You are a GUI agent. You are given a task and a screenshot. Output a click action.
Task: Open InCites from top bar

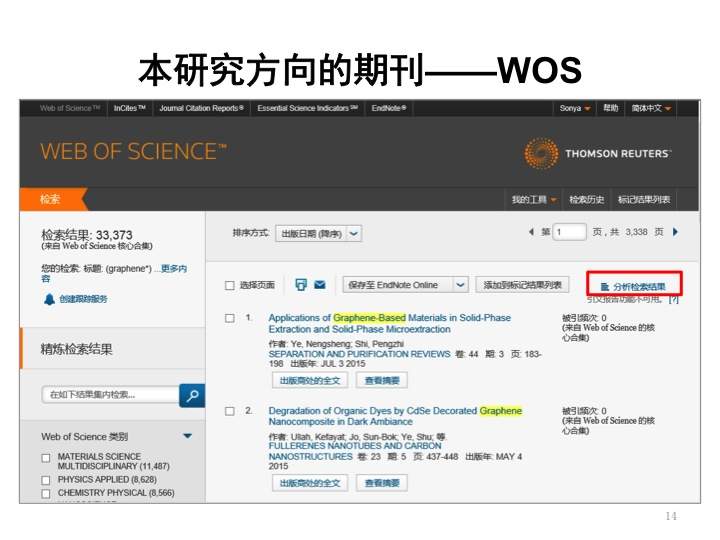[x=129, y=108]
